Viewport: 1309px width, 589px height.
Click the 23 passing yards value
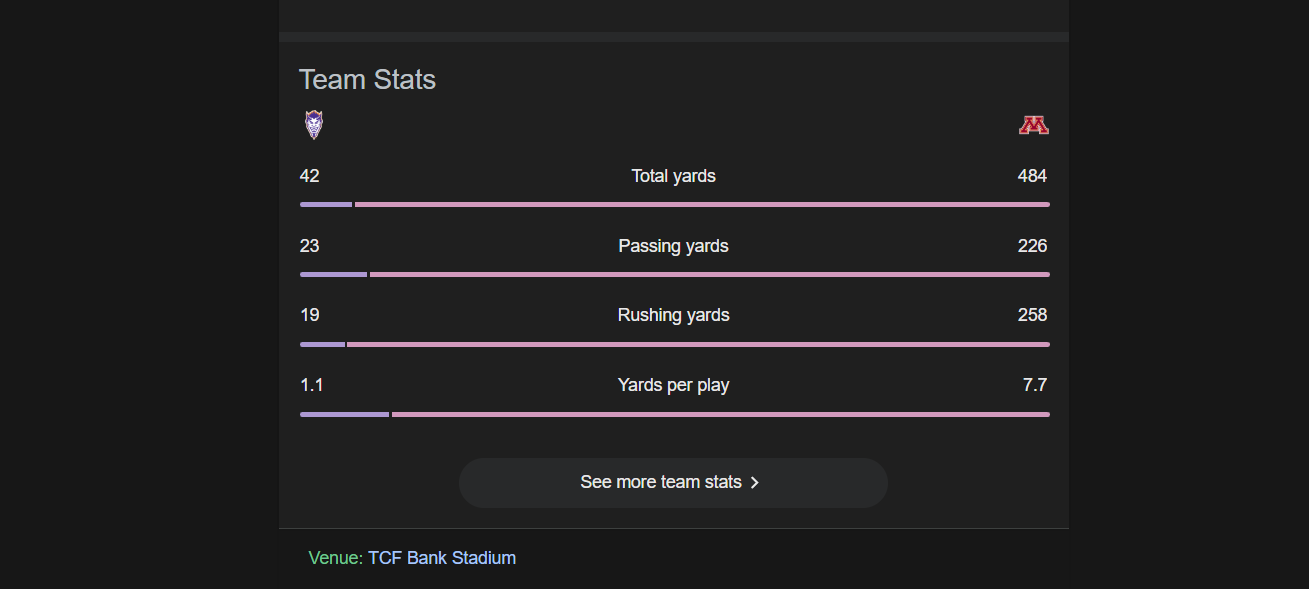310,246
